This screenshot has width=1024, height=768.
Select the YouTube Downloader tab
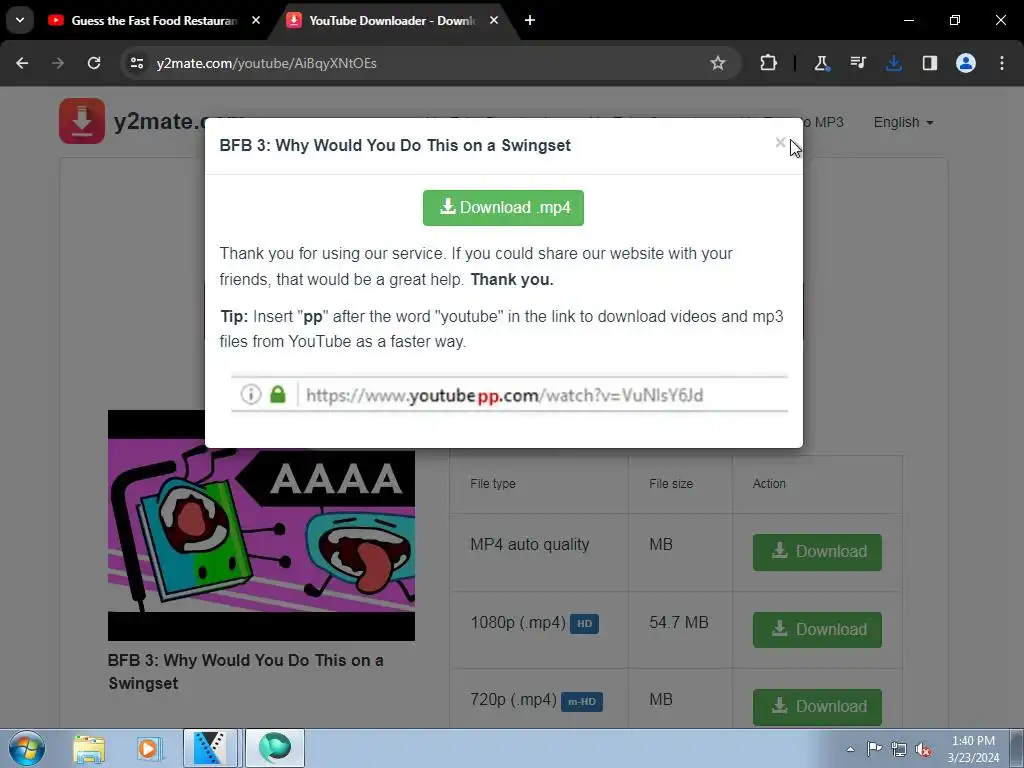coord(392,21)
